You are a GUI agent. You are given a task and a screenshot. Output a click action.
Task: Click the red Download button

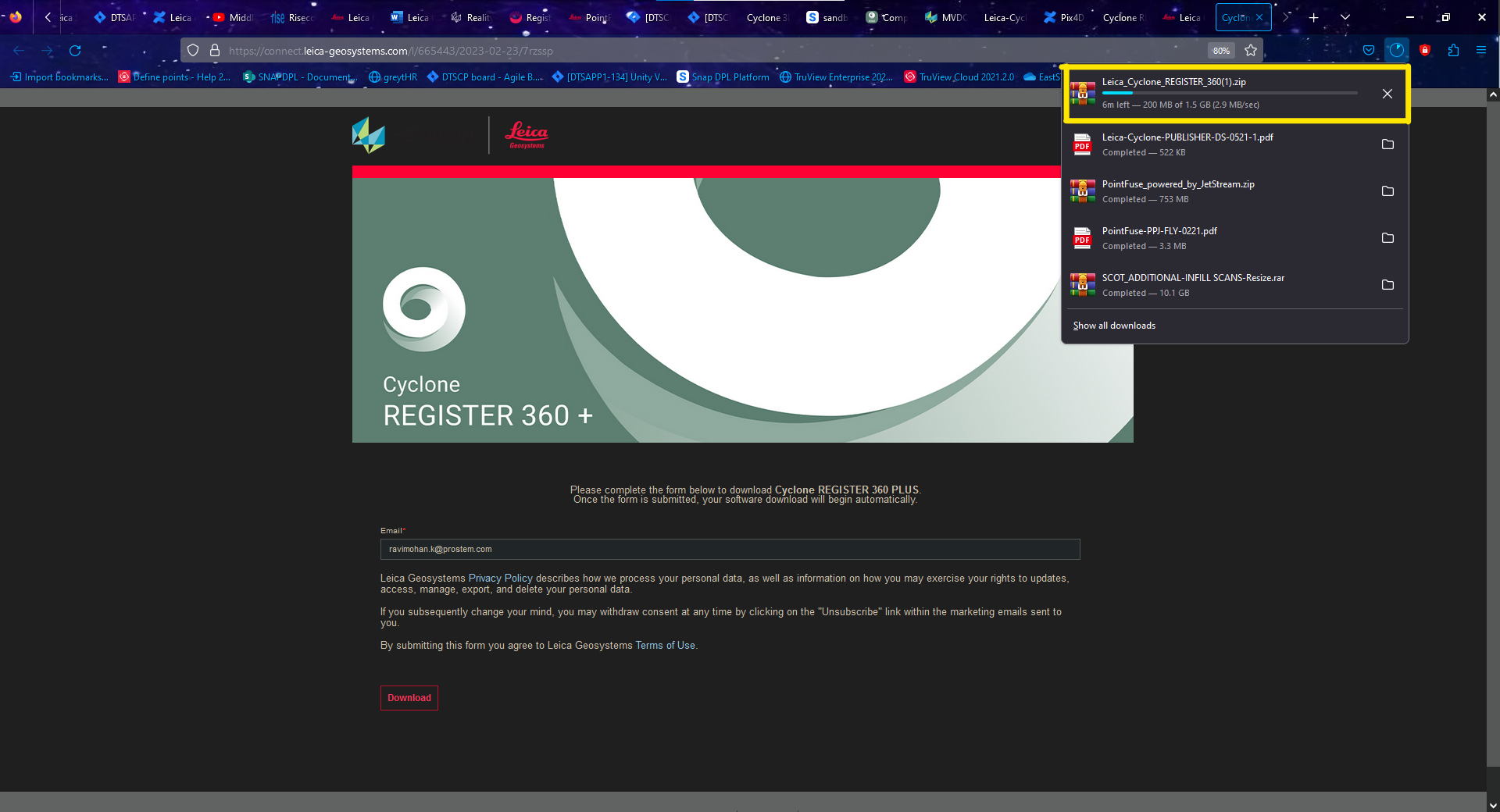(x=409, y=698)
